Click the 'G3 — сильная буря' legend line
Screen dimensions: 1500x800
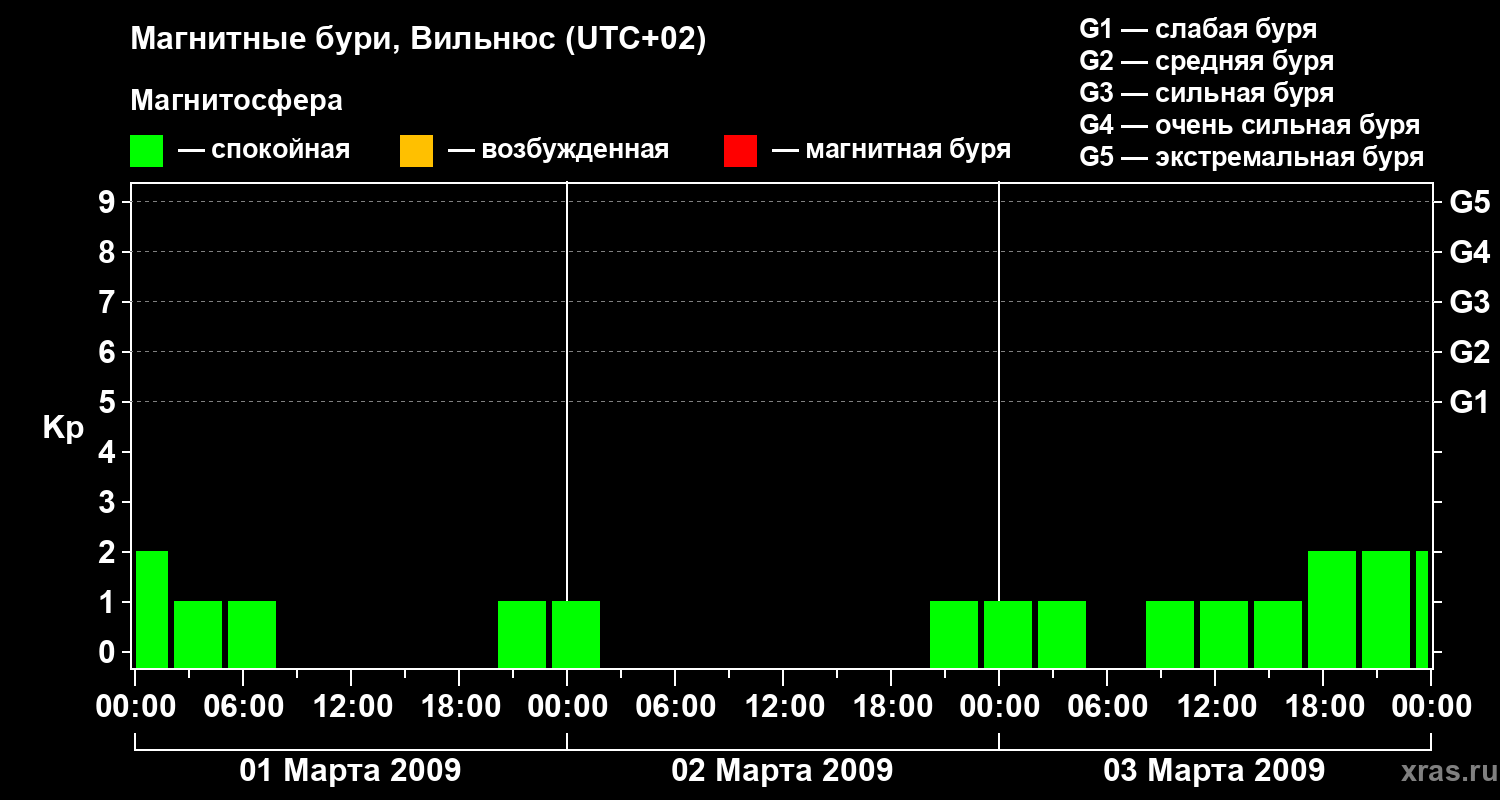point(1206,93)
